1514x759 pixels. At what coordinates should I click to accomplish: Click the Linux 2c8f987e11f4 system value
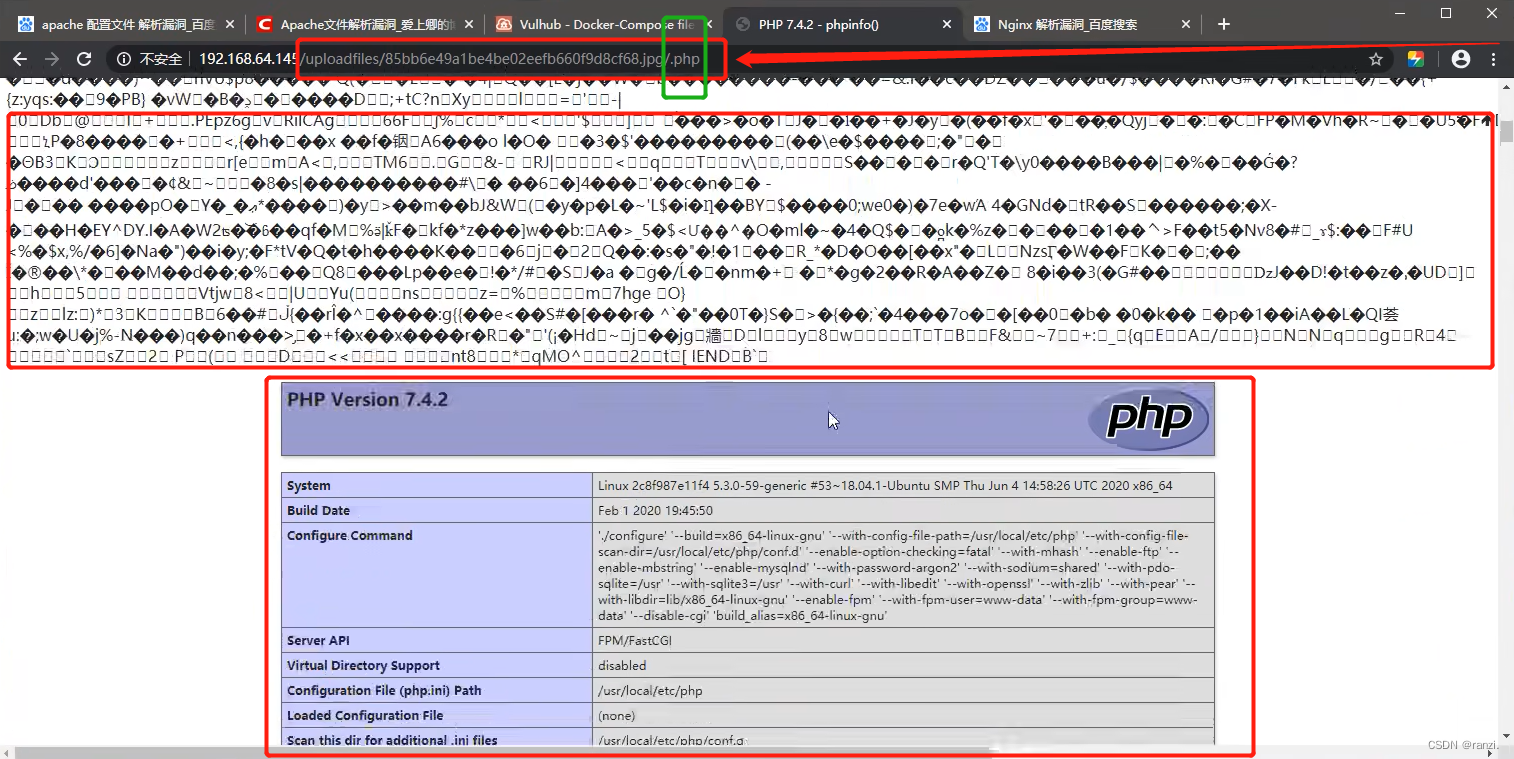pyautogui.click(x=885, y=486)
